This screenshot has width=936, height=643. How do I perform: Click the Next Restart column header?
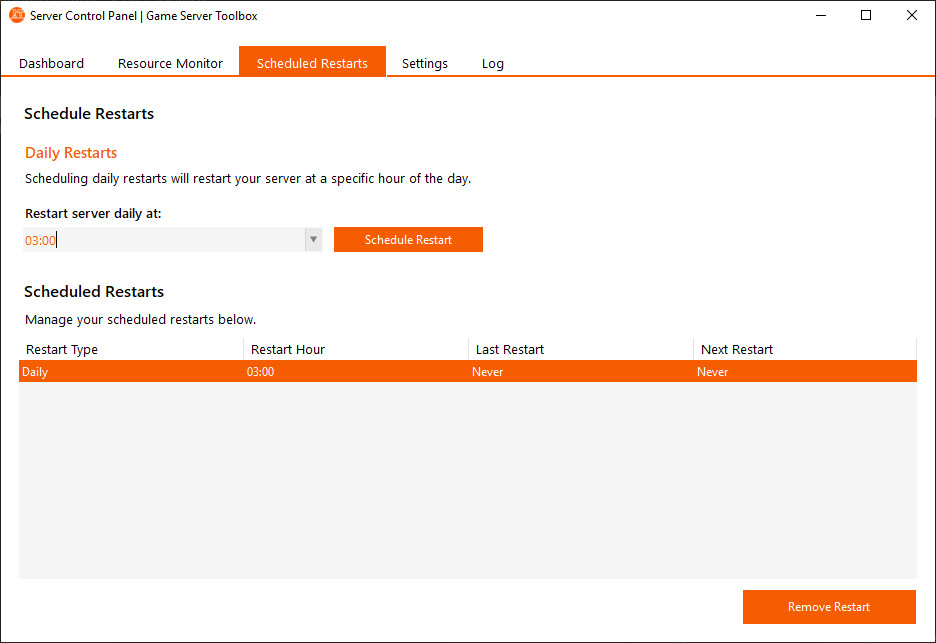(x=737, y=349)
